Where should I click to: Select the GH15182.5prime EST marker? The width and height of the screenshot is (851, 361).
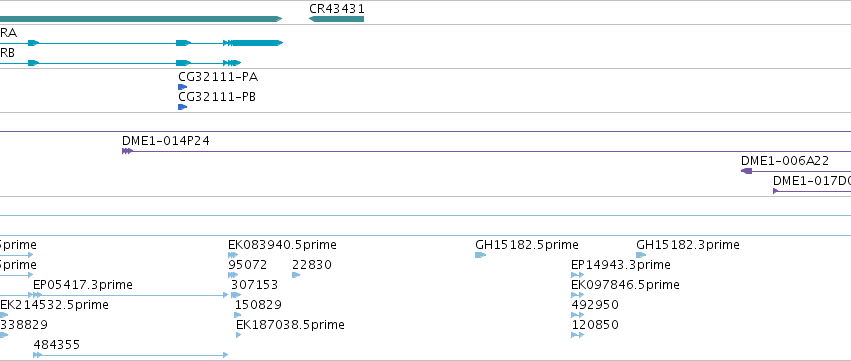480,255
